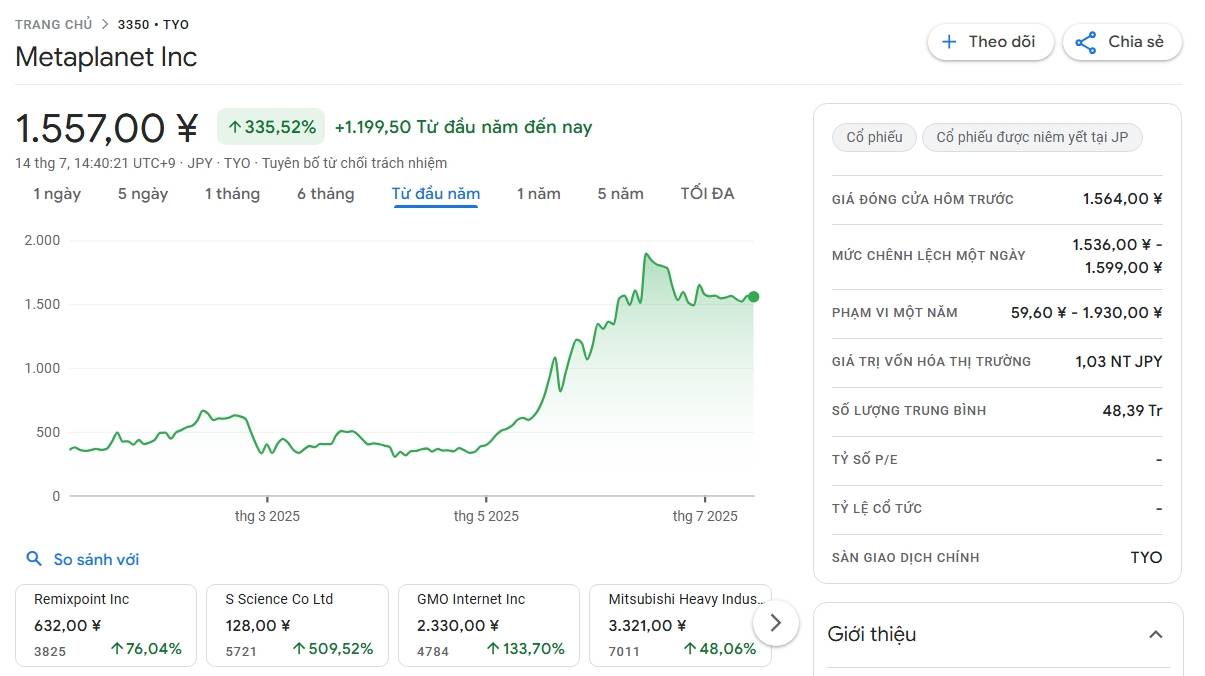The height and width of the screenshot is (676, 1205).
Task: Open the GMO Internet Inc card
Action: coord(488,625)
